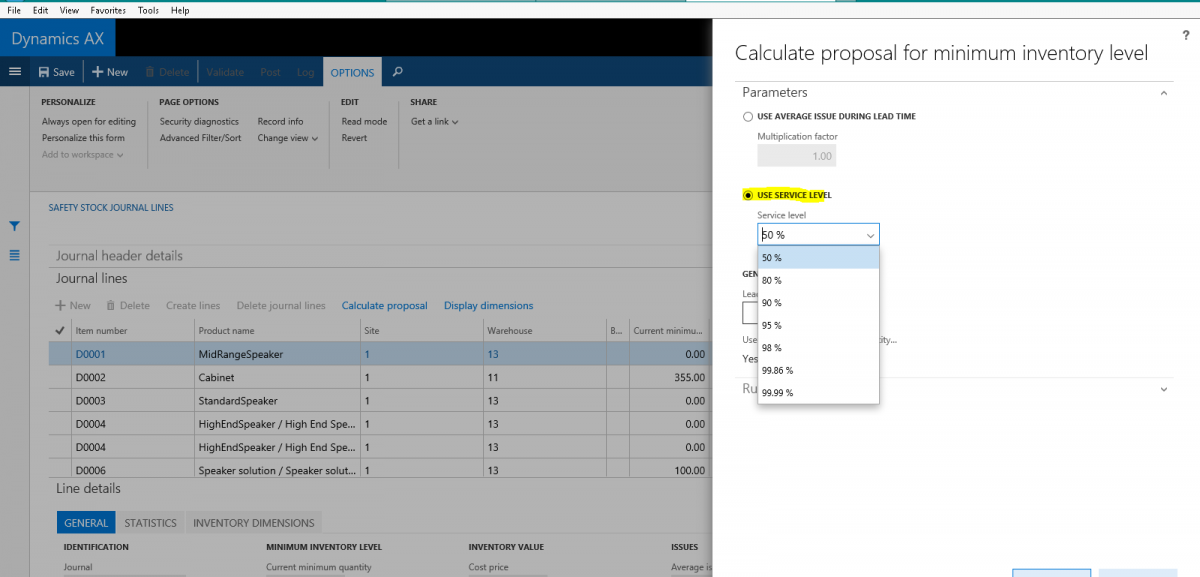Screen dimensions: 1200x577
Task: Open the Tools menu
Action: (x=148, y=9)
